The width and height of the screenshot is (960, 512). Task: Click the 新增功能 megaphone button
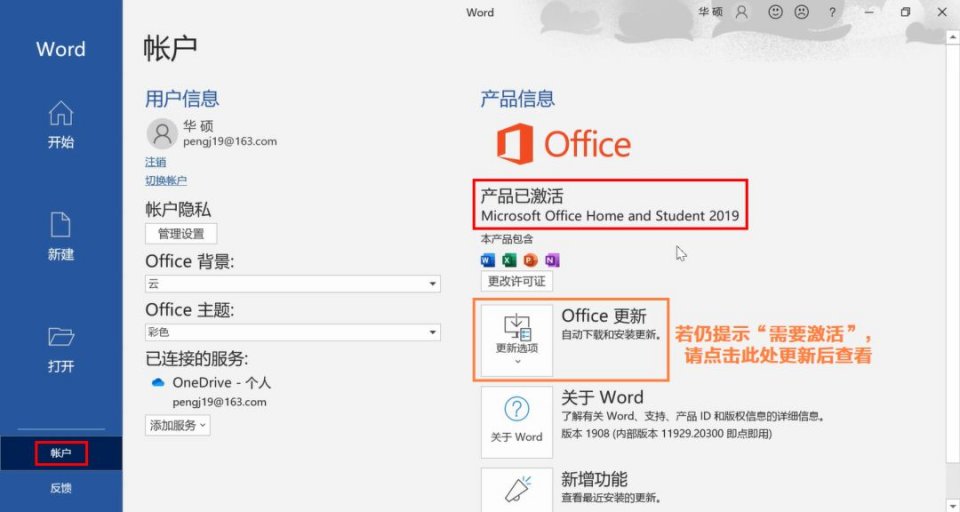pyautogui.click(x=517, y=490)
